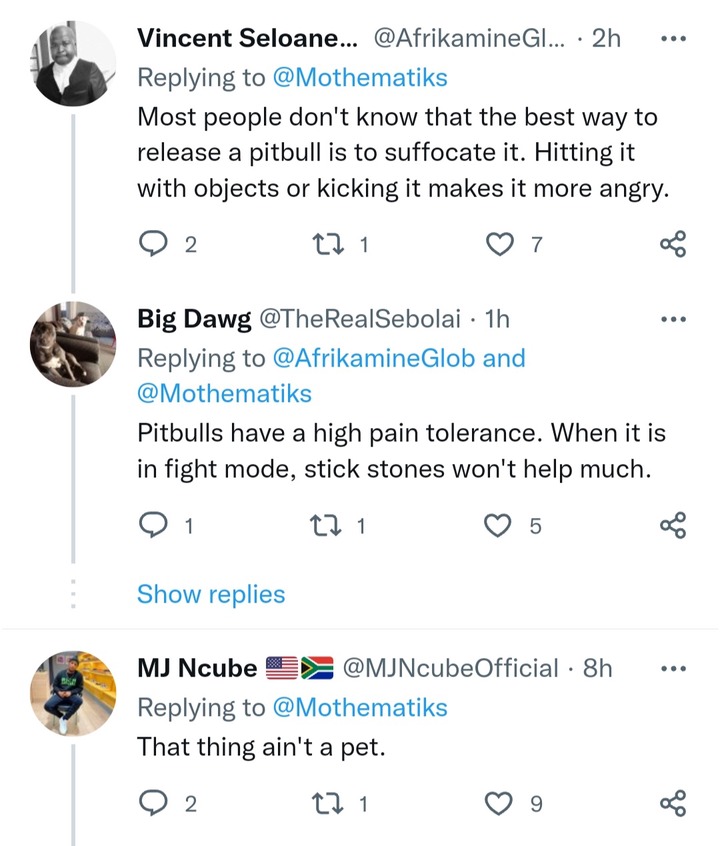Share MJ Ncube's tweet
The image size is (720, 846).
[x=674, y=803]
